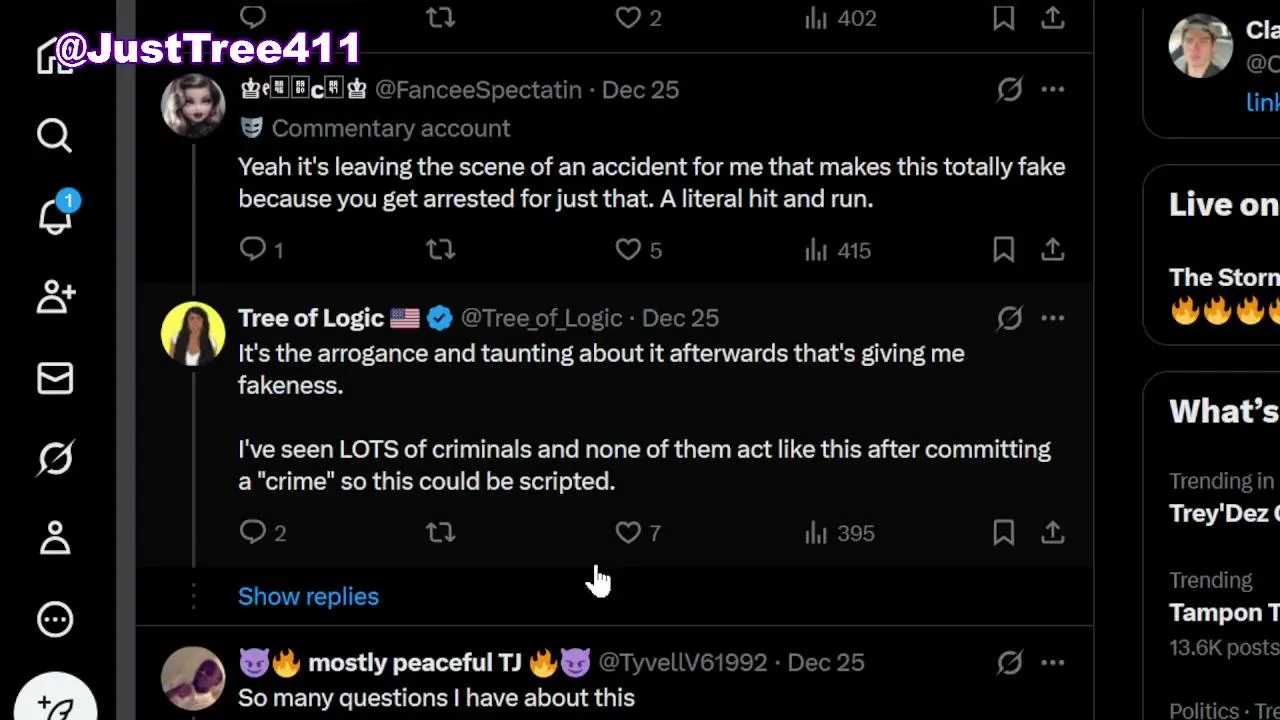Open Grok icon in left sidebar
Viewport: 1280px width, 720px height.
tap(55, 459)
